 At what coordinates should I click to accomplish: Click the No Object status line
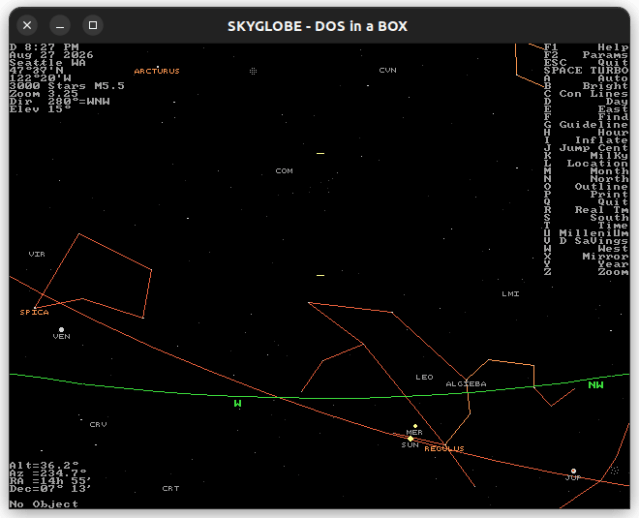pos(44,504)
